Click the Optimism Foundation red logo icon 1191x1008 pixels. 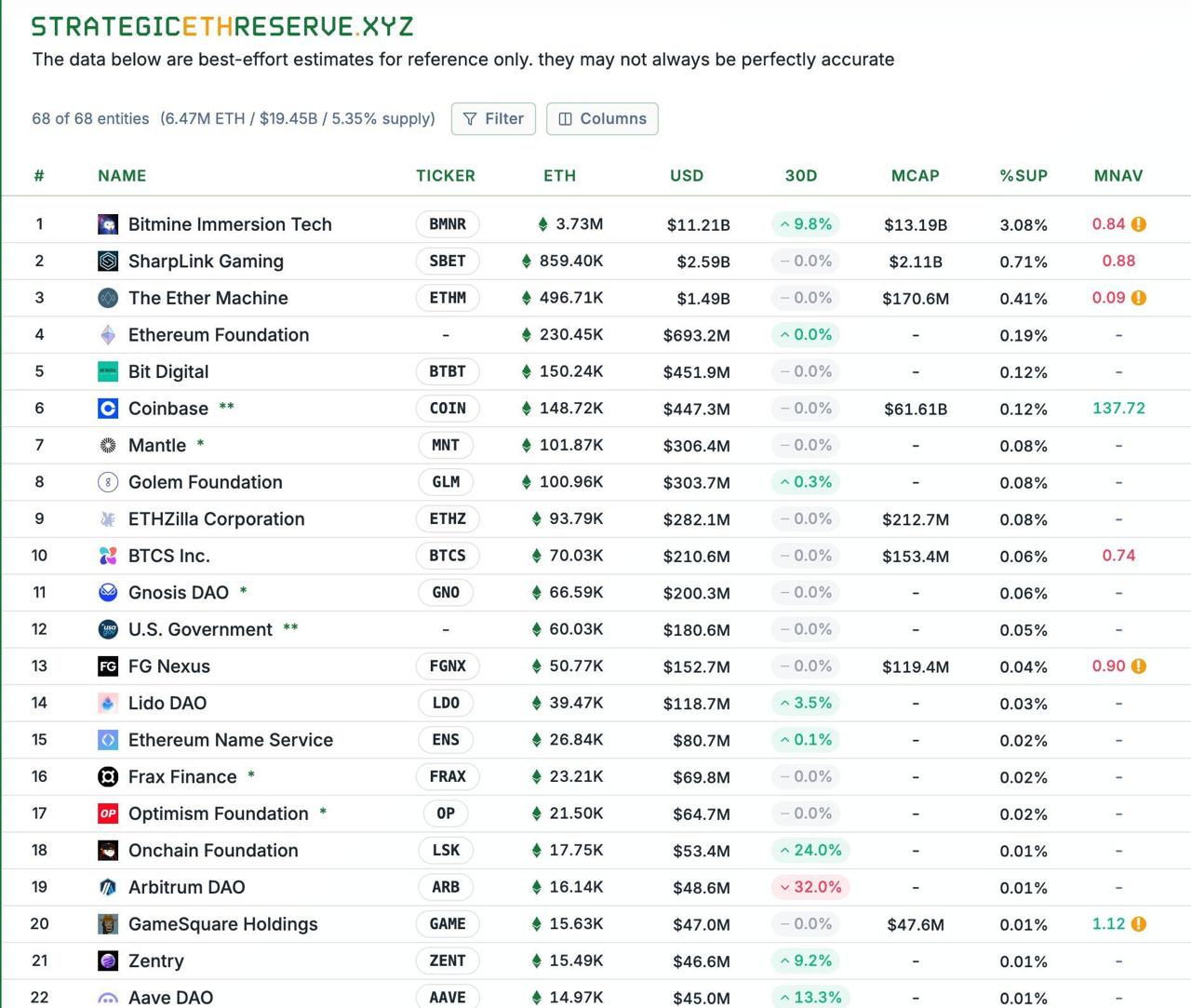coord(108,813)
